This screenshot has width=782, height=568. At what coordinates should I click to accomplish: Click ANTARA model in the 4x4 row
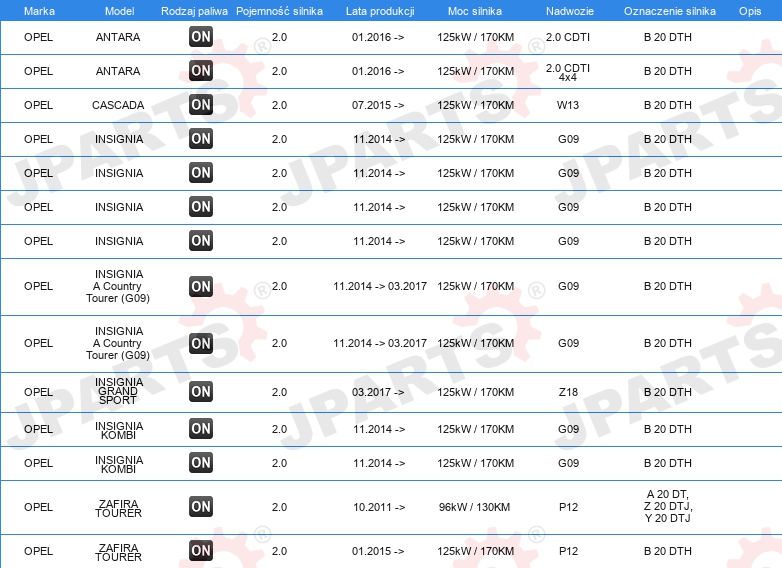click(x=118, y=71)
